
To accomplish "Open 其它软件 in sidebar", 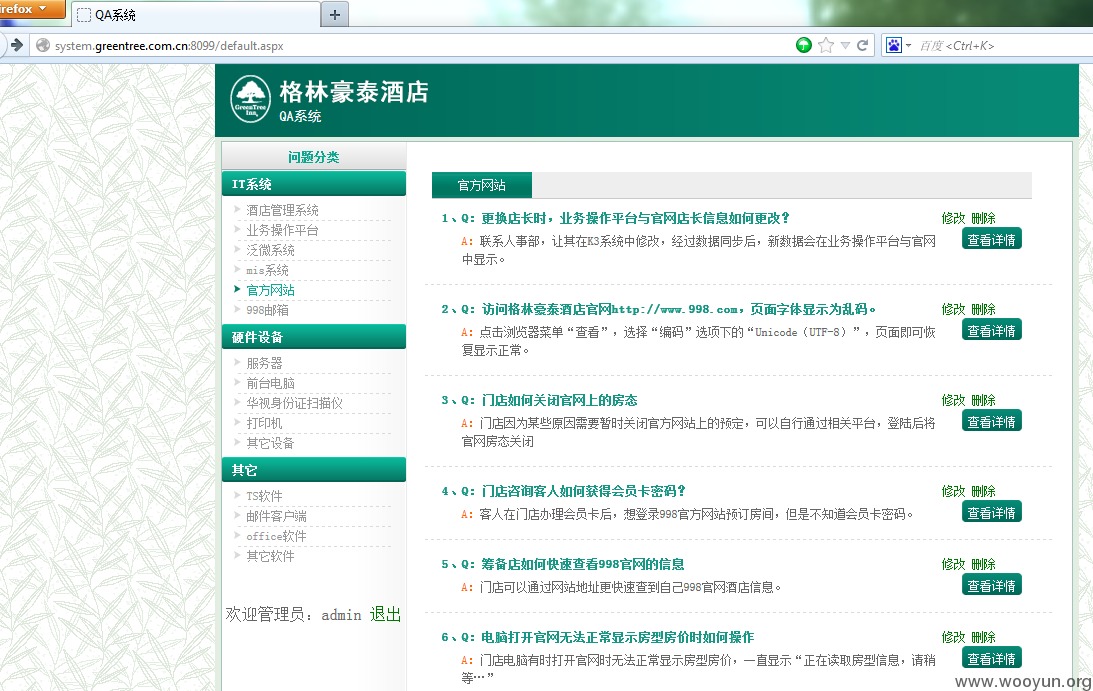I will click(x=270, y=556).
